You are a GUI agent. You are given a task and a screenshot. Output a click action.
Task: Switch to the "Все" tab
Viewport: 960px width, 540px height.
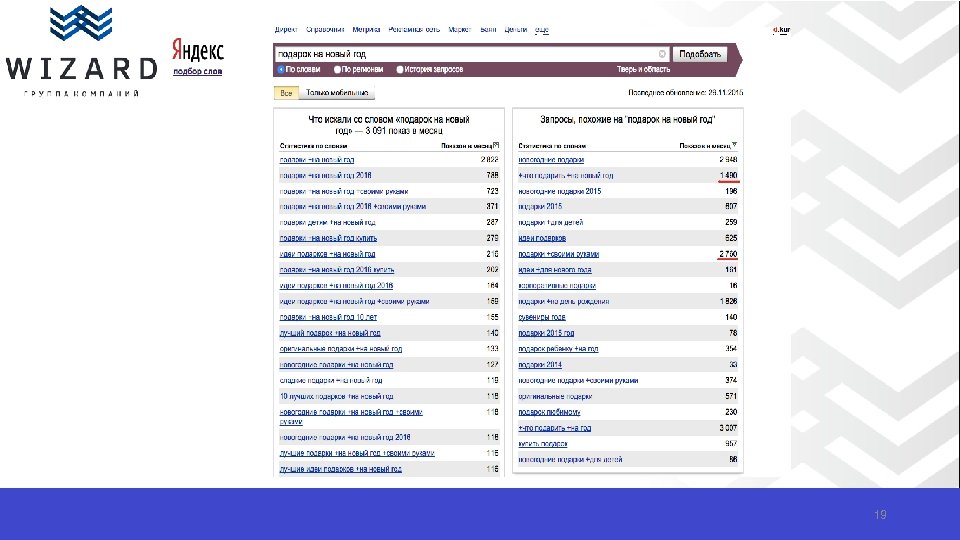pyautogui.click(x=287, y=93)
